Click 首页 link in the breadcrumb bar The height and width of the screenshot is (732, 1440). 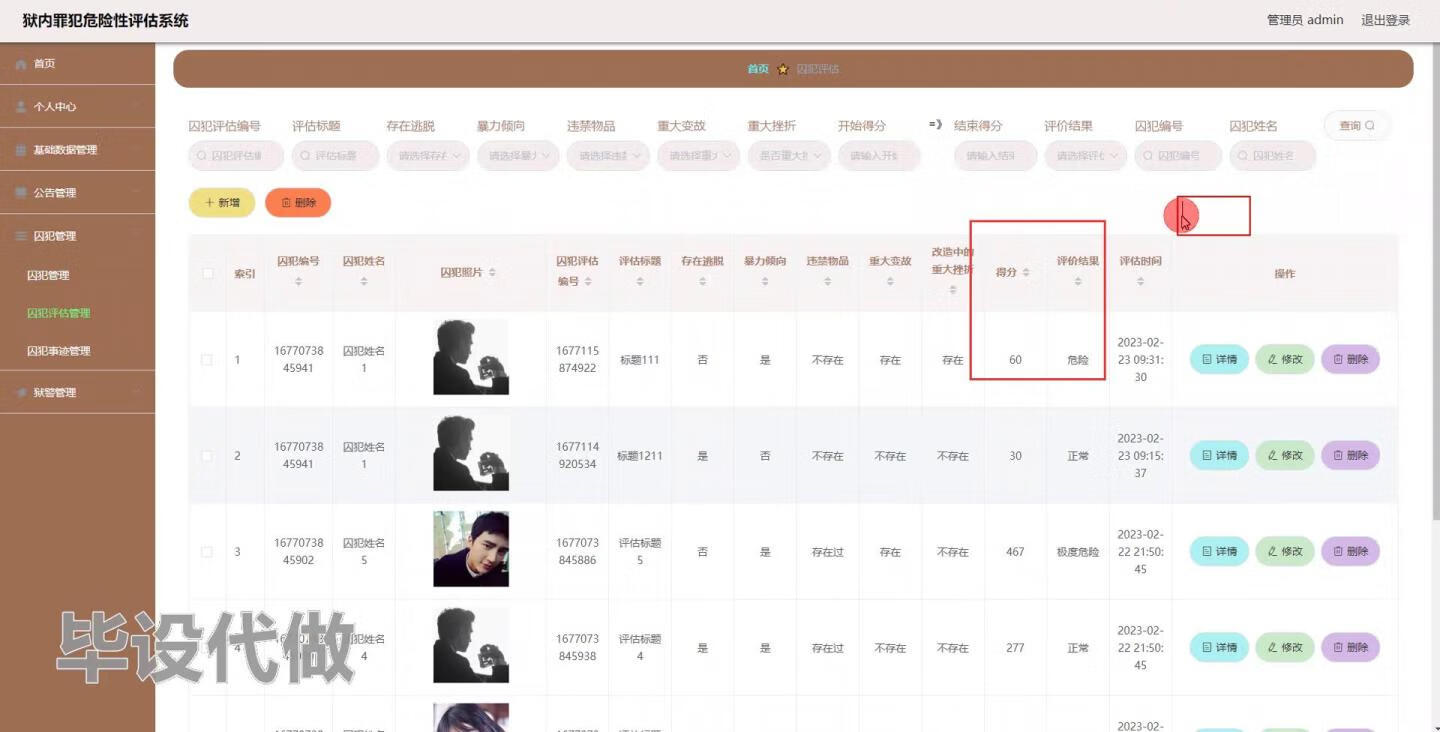pos(758,69)
